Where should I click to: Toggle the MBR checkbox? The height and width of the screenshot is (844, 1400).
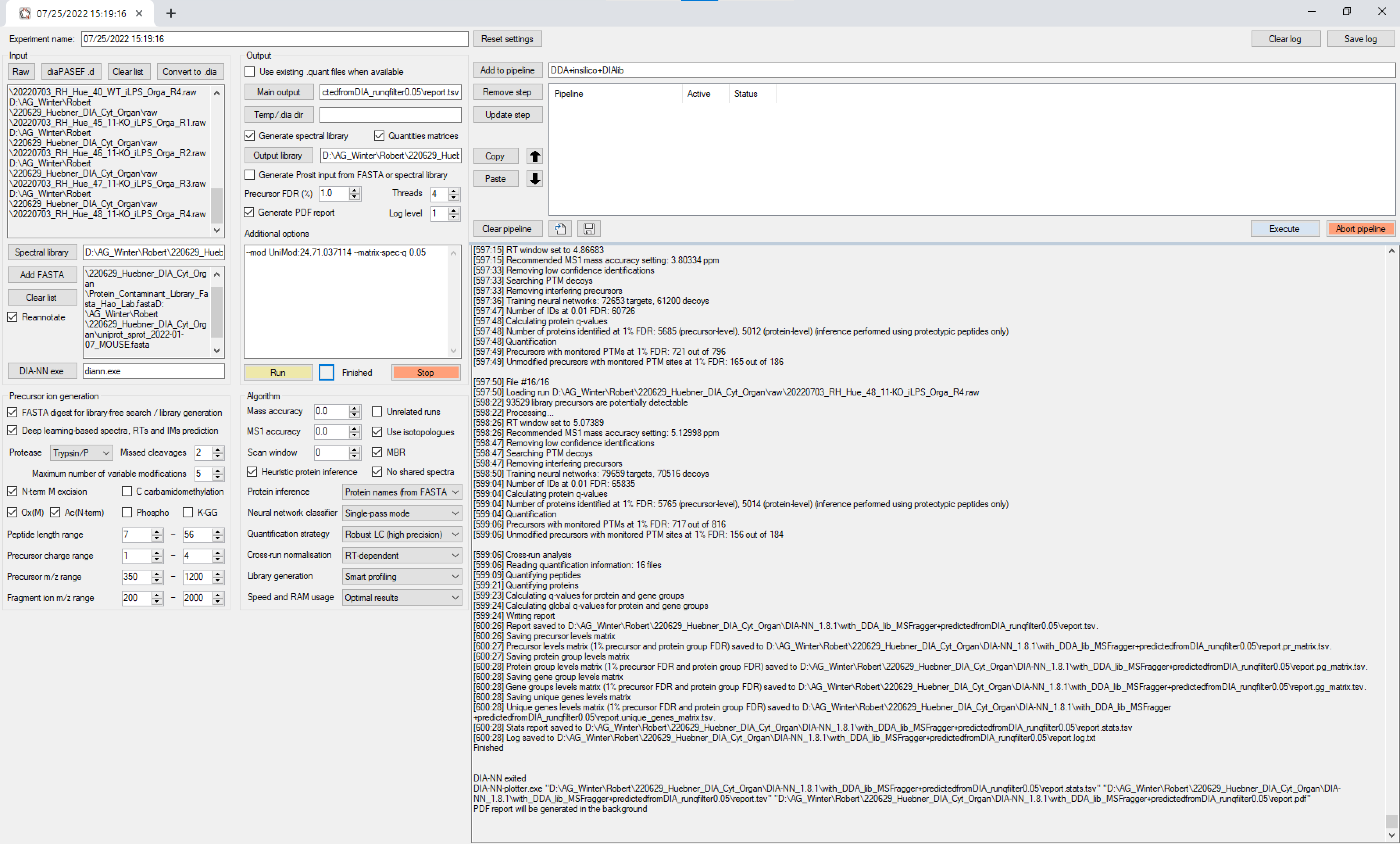coord(377,452)
